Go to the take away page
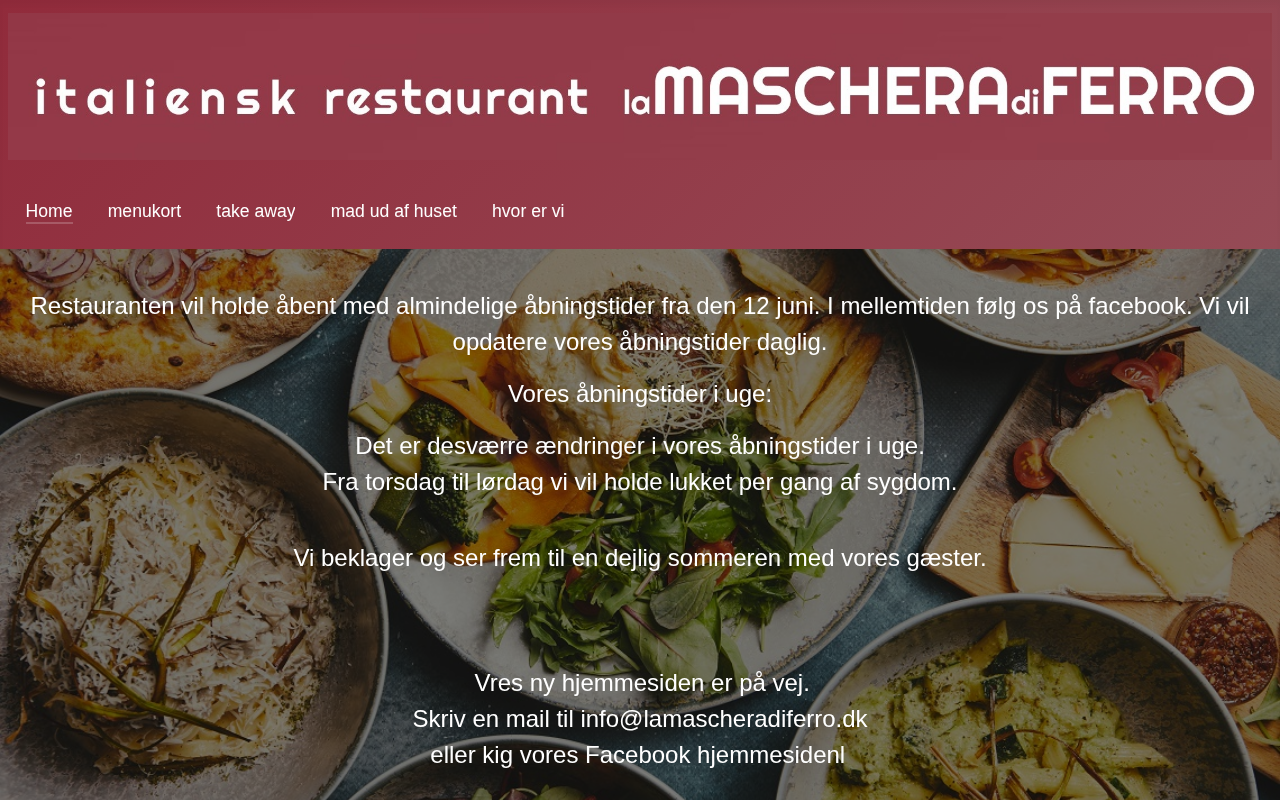Image resolution: width=1280 pixels, height=800 pixels. (x=256, y=211)
